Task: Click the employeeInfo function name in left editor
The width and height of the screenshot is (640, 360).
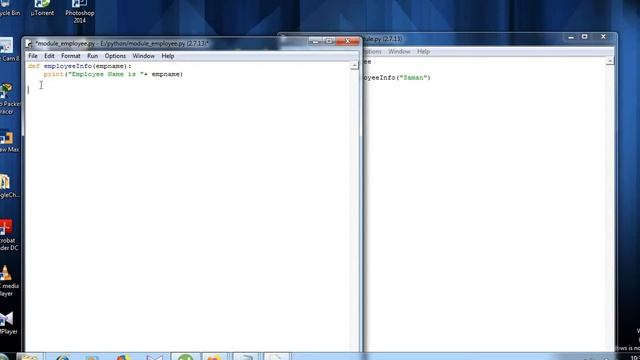Action: [x=68, y=66]
